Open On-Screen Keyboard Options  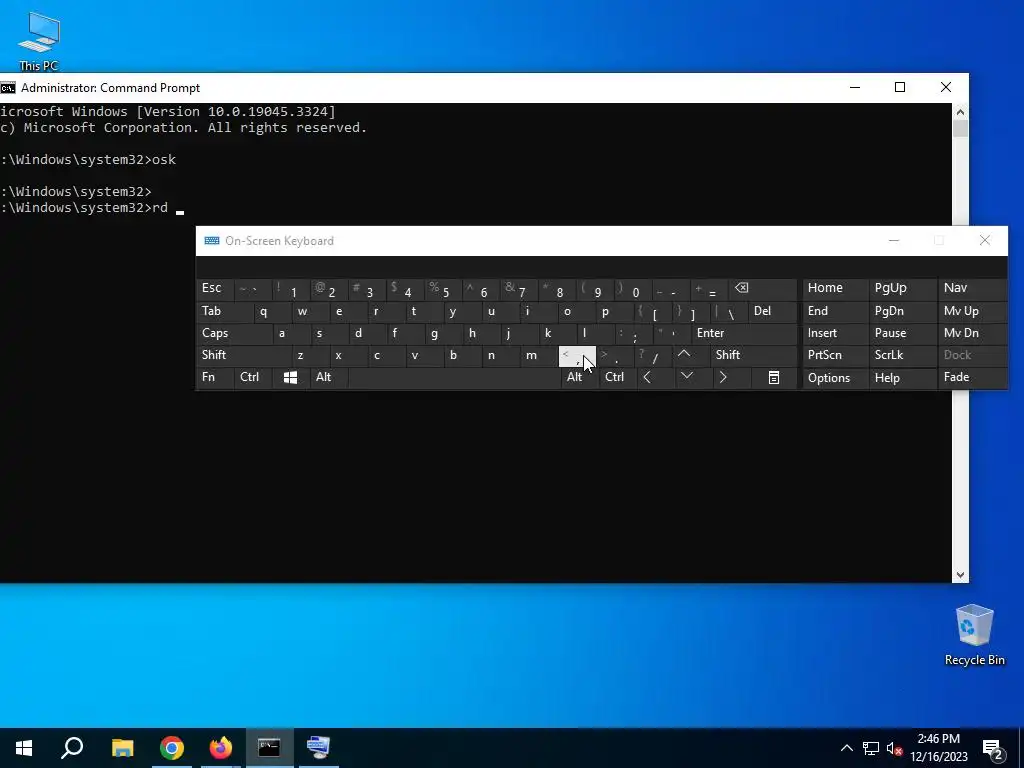[x=836, y=377]
